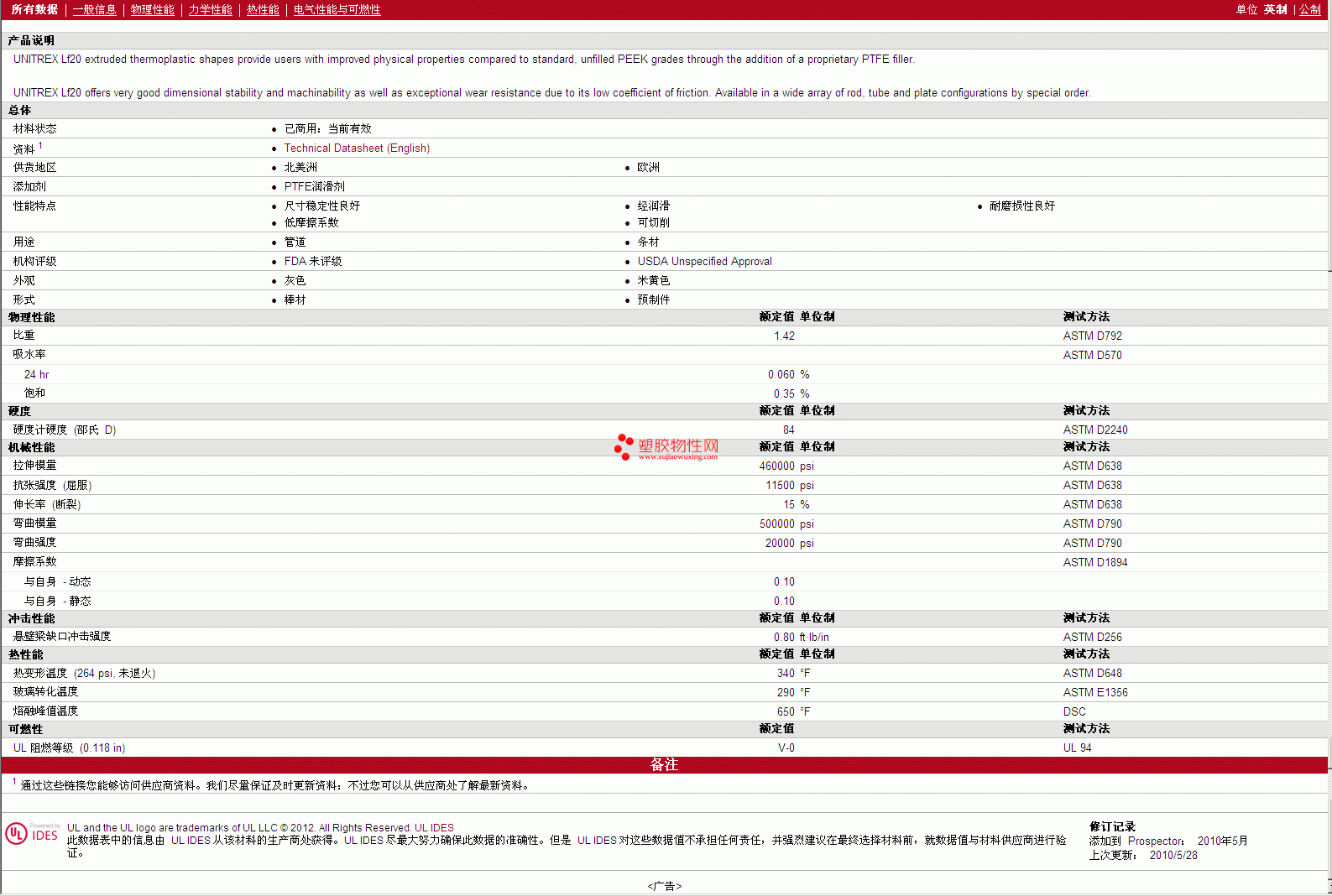
Task: Select 英制 unit option
Action: tap(1275, 9)
